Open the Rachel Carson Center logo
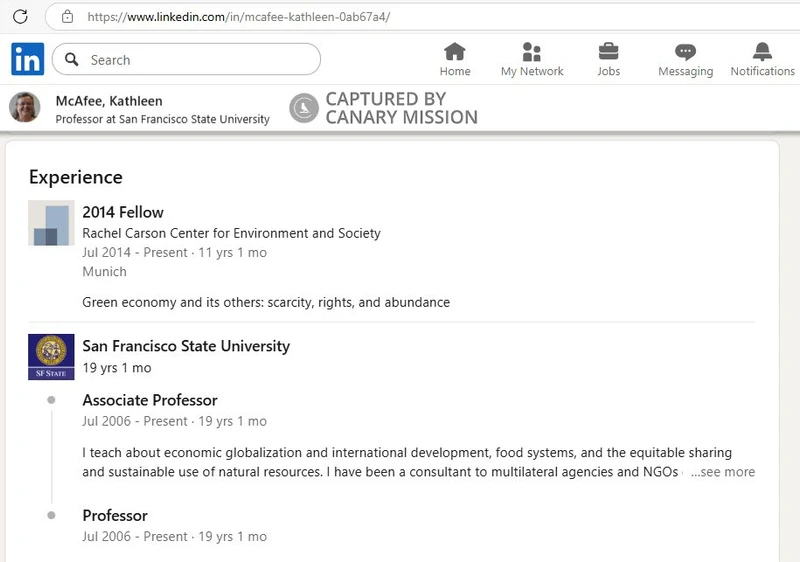Image resolution: width=800 pixels, height=562 pixels. [x=51, y=223]
